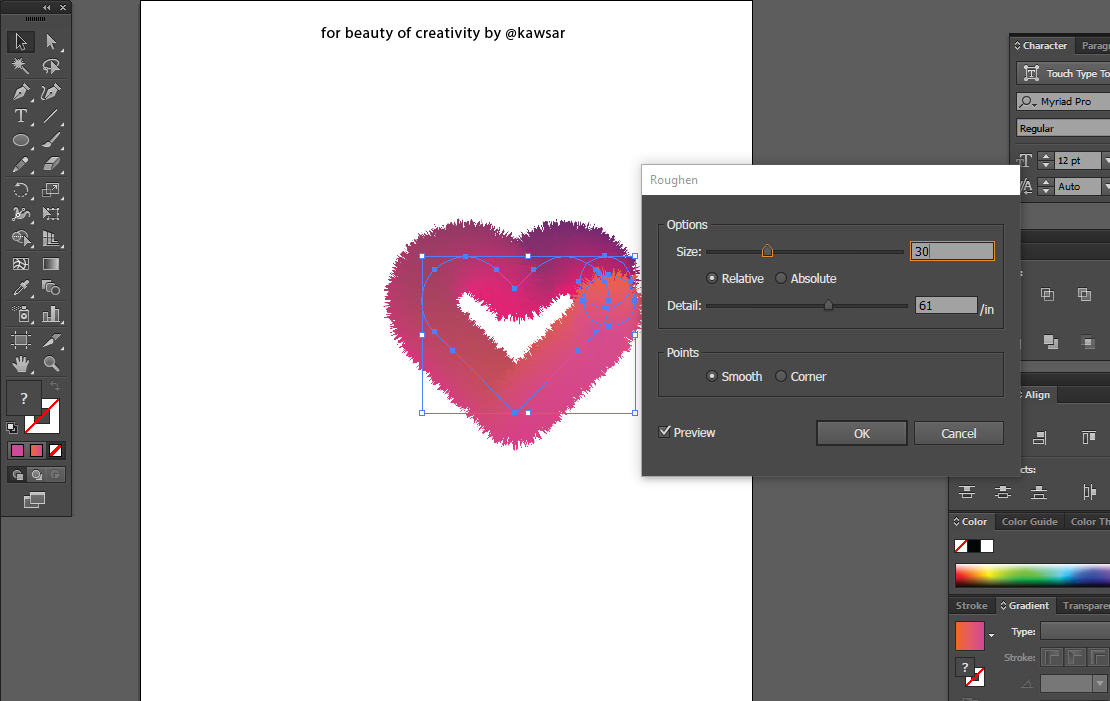Switch to the Character tab

pyautogui.click(x=1040, y=45)
